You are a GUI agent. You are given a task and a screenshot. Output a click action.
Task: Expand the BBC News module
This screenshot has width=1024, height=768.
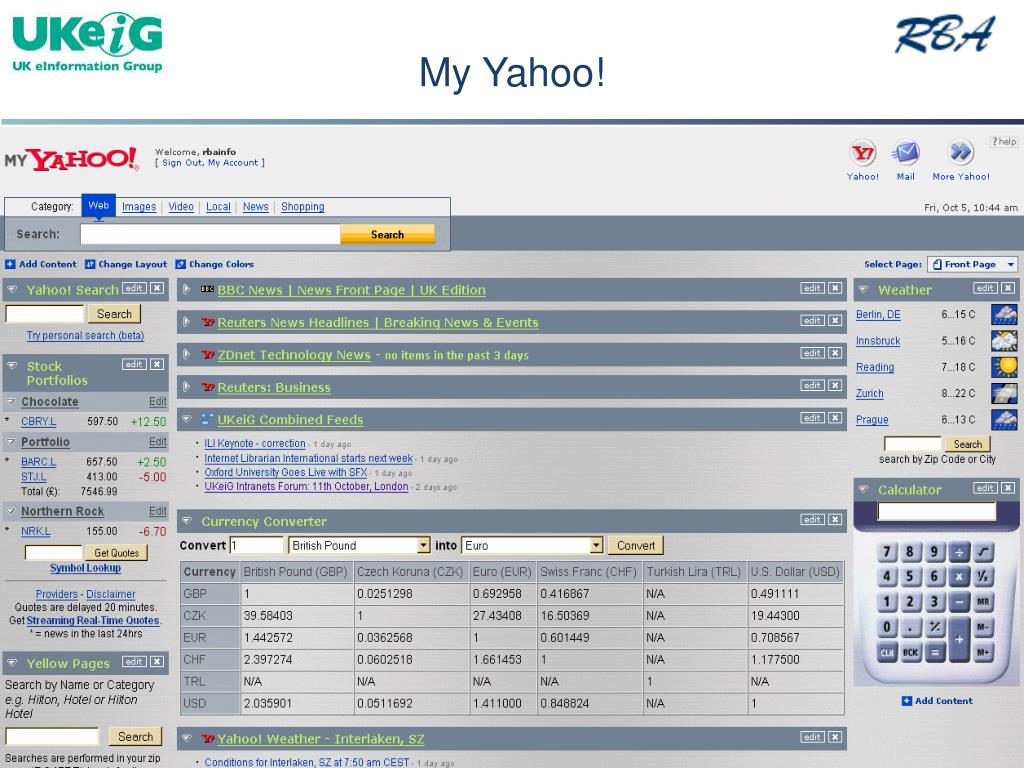pos(187,289)
